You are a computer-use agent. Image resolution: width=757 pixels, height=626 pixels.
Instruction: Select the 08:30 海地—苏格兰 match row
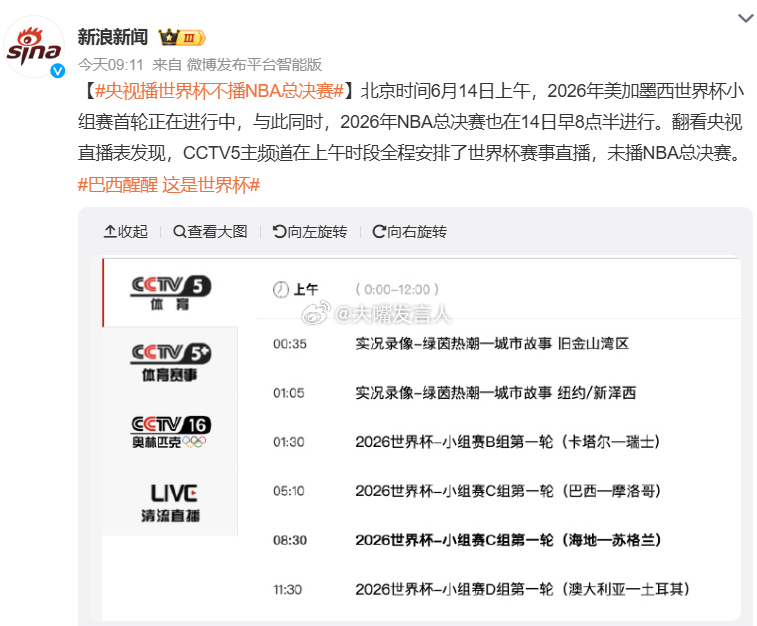(x=499, y=540)
